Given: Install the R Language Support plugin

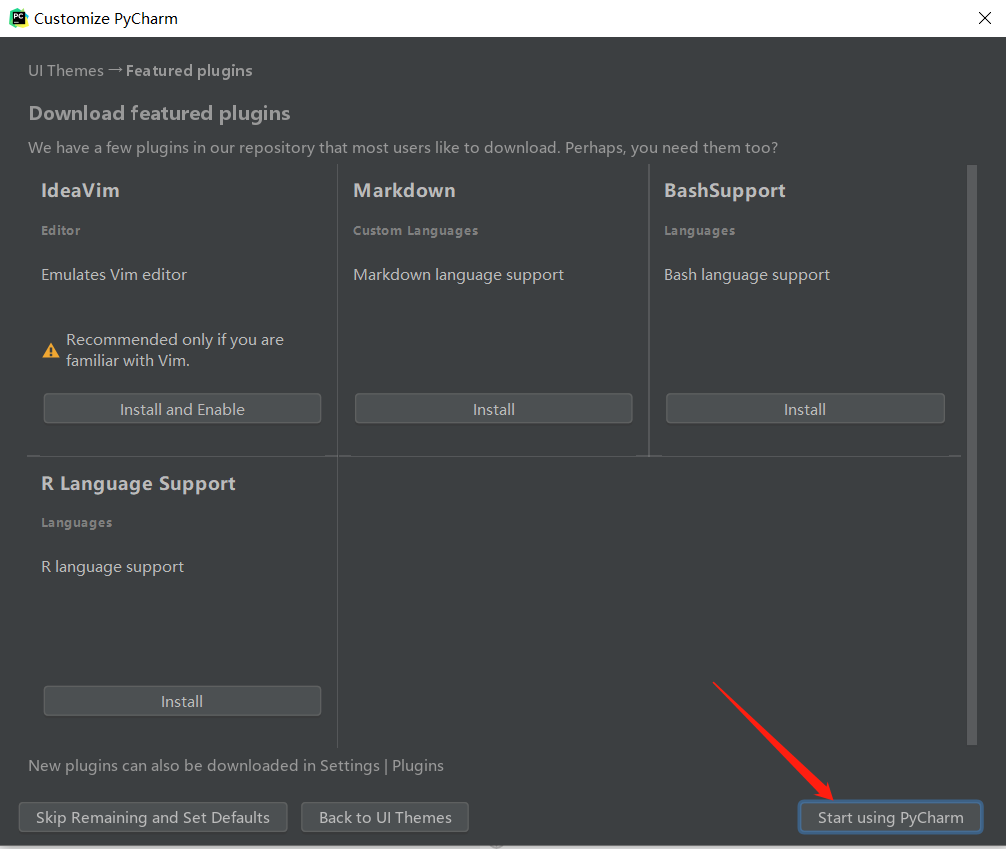Looking at the screenshot, I should pyautogui.click(x=182, y=701).
